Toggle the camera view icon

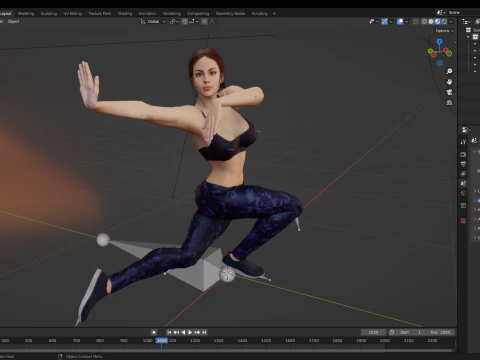coord(449,92)
